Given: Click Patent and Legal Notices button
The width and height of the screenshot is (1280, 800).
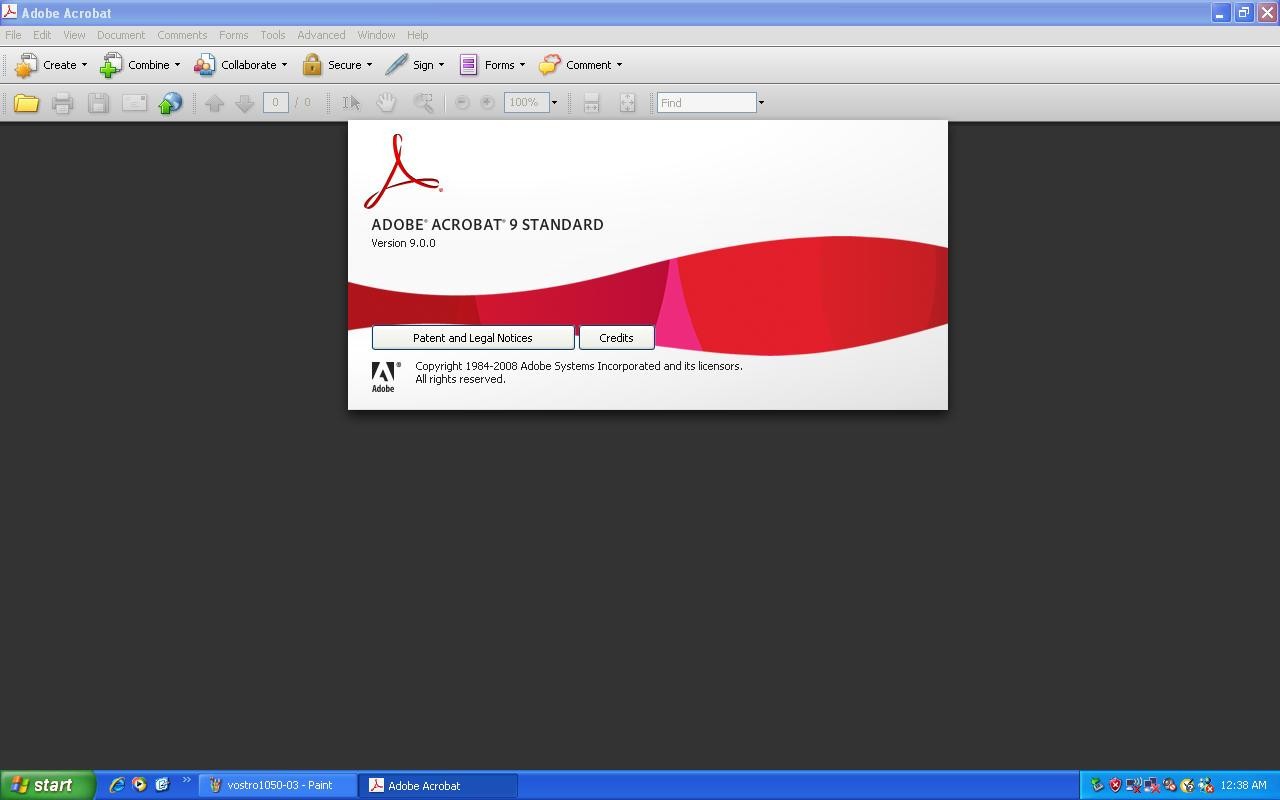Looking at the screenshot, I should click(473, 338).
